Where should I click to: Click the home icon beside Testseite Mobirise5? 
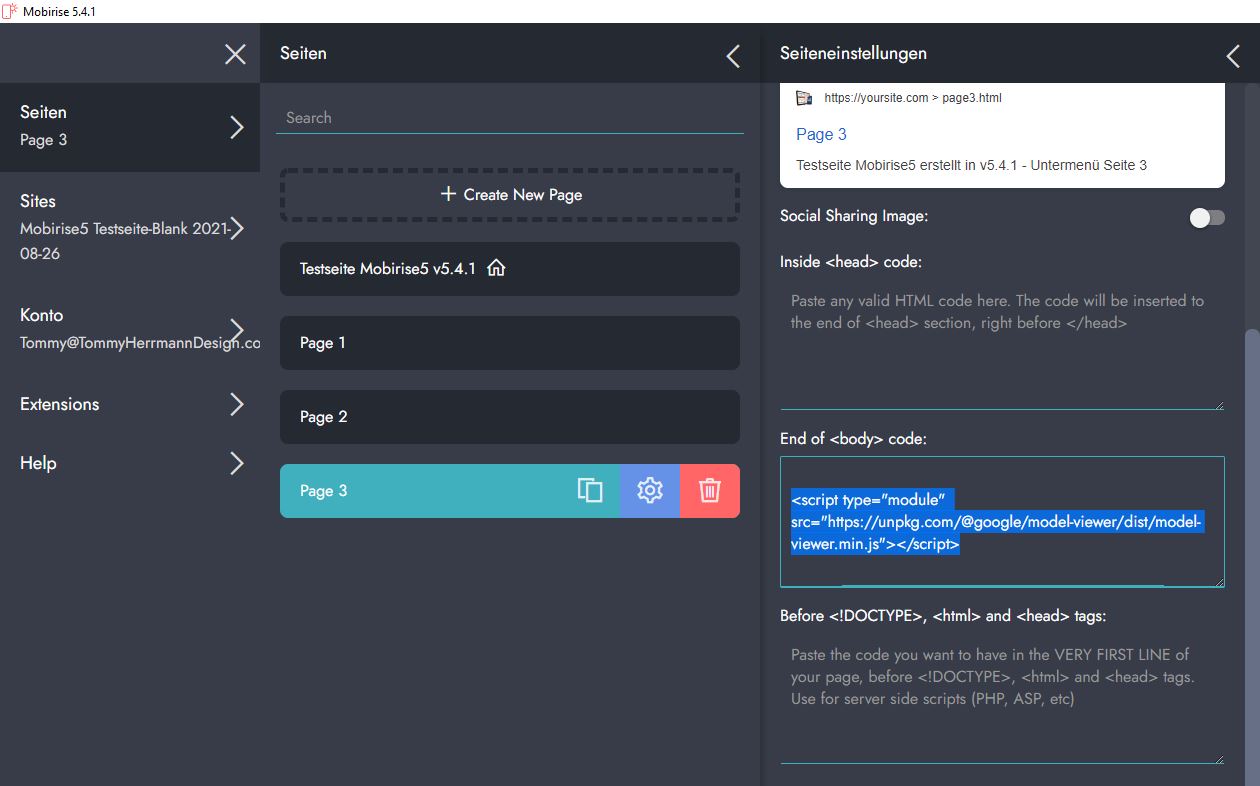point(496,268)
